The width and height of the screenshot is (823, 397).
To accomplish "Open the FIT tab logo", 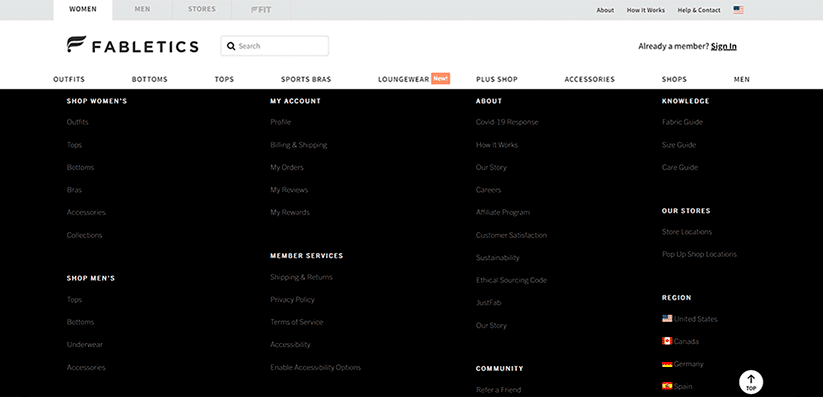I will point(261,9).
